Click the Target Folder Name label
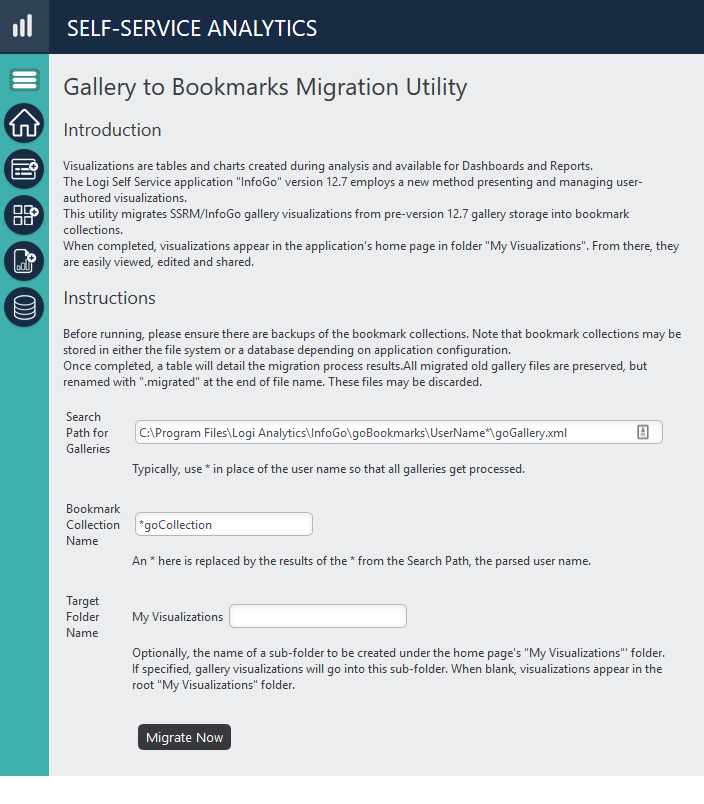The height and width of the screenshot is (804, 704). (x=83, y=616)
